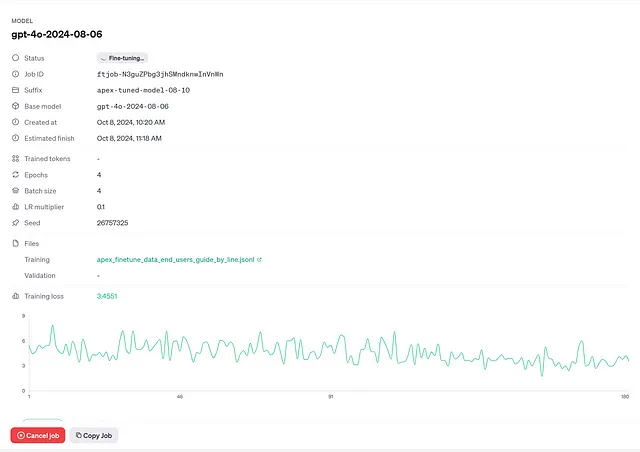Click the Base model cube icon
Viewport: 640px width, 452px height.
pyautogui.click(x=16, y=106)
